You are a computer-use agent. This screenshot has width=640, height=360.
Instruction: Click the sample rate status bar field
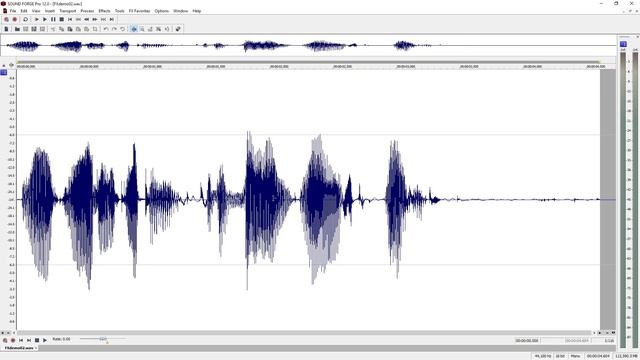[x=543, y=356]
